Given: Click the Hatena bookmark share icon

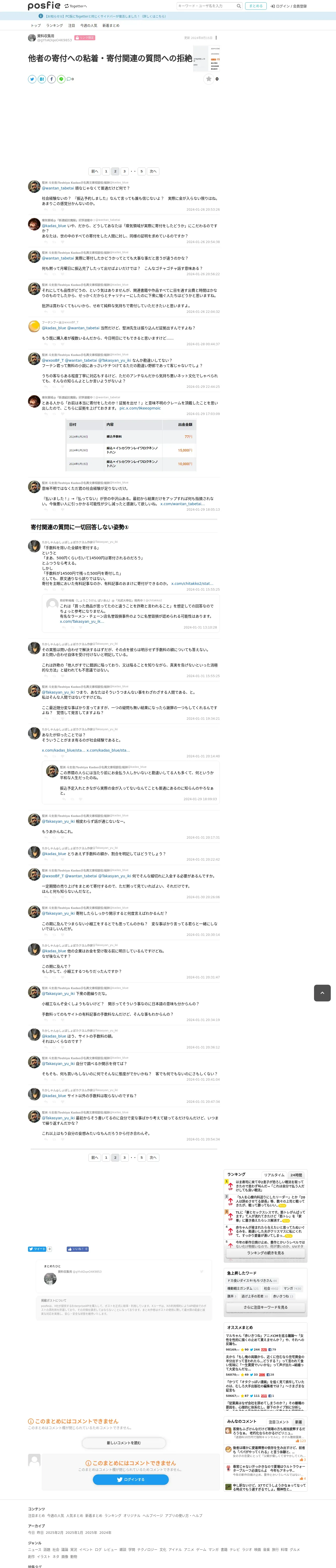Looking at the screenshot, I should point(41,79).
